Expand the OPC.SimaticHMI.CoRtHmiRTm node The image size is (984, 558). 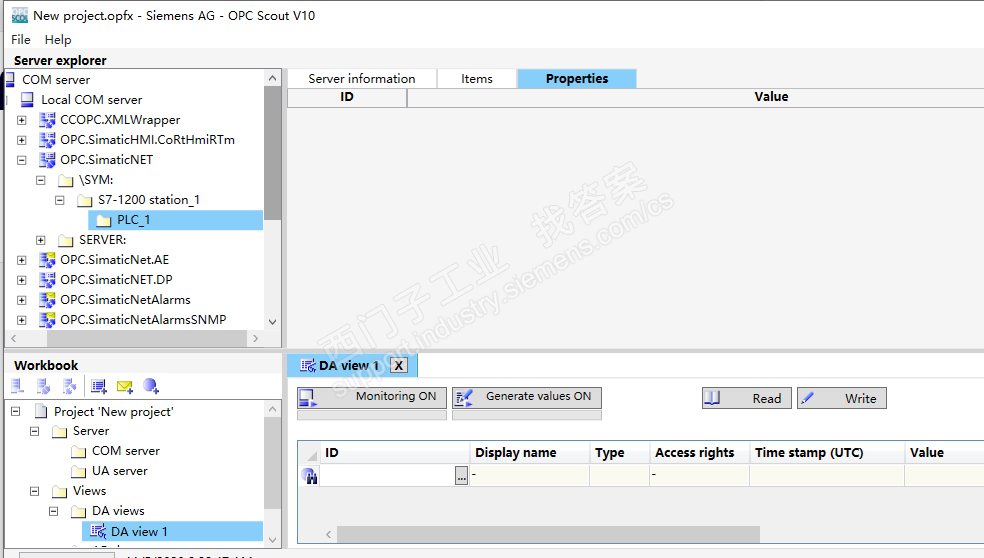[22, 140]
